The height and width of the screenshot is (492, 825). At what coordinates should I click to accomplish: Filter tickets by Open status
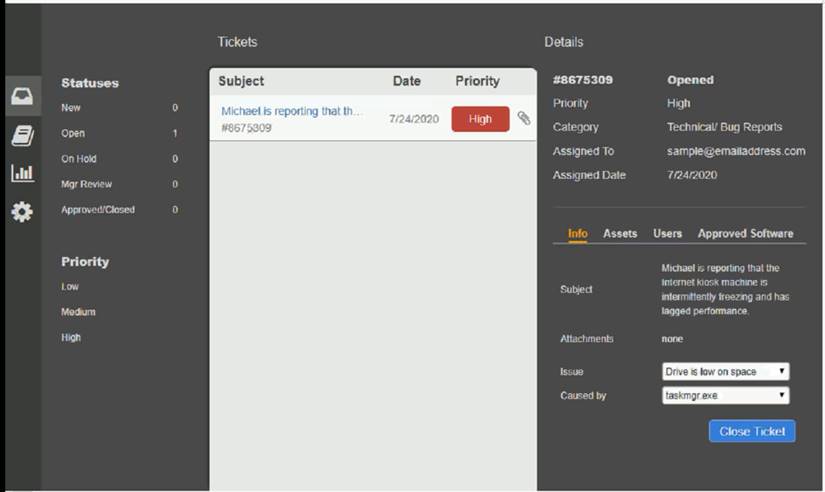coord(73,134)
